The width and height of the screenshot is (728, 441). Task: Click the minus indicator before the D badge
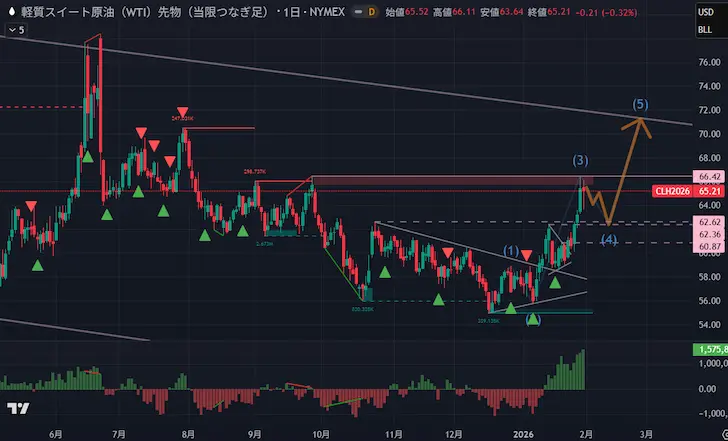tap(357, 12)
